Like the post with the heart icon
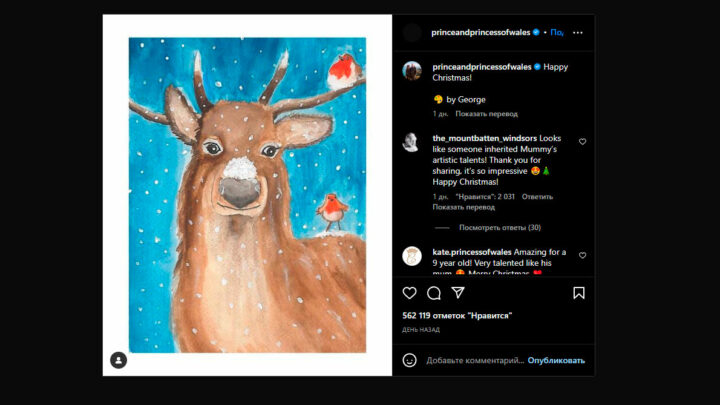The image size is (720, 405). click(409, 293)
